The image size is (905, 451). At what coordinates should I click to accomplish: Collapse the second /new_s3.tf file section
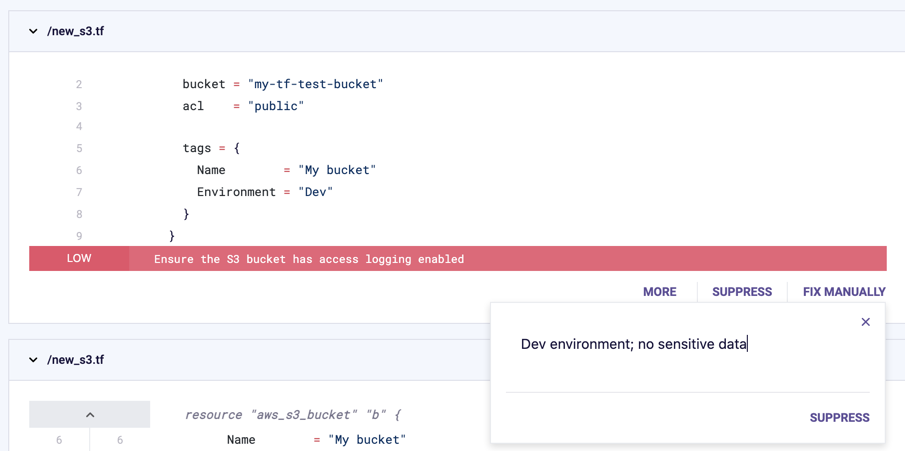[x=32, y=360]
